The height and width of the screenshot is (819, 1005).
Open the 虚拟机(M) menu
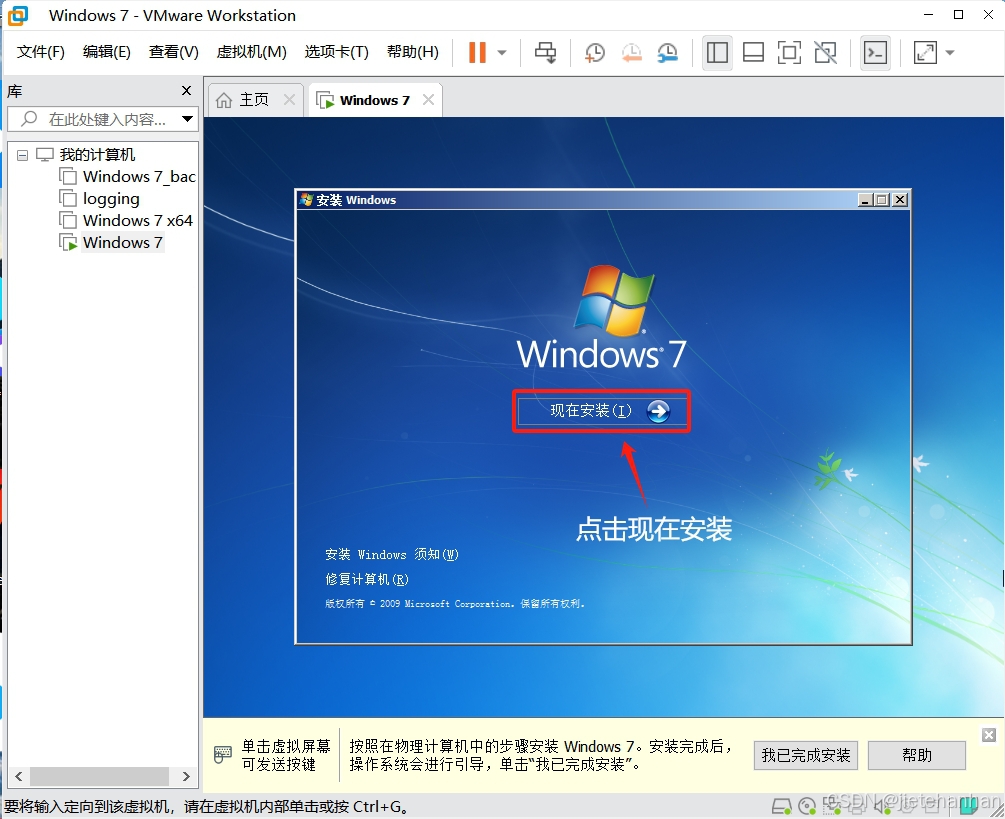(251, 52)
